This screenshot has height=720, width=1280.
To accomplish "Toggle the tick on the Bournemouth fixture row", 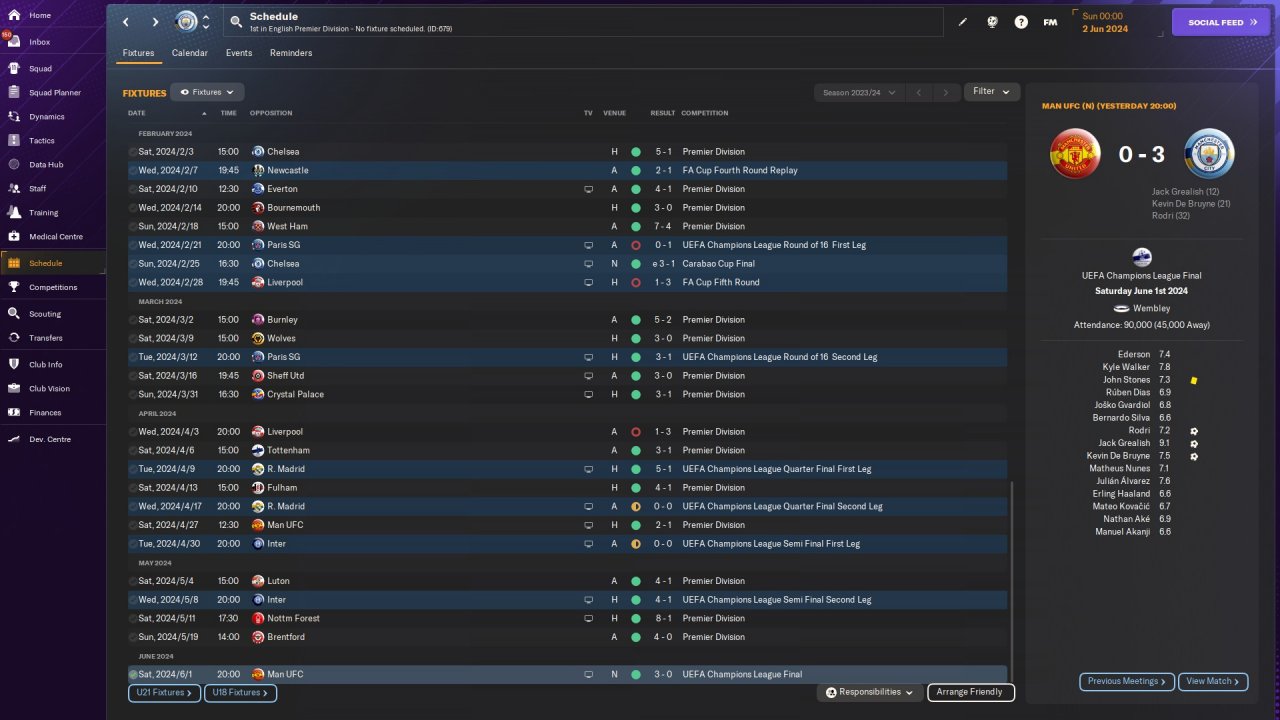I will coord(133,208).
